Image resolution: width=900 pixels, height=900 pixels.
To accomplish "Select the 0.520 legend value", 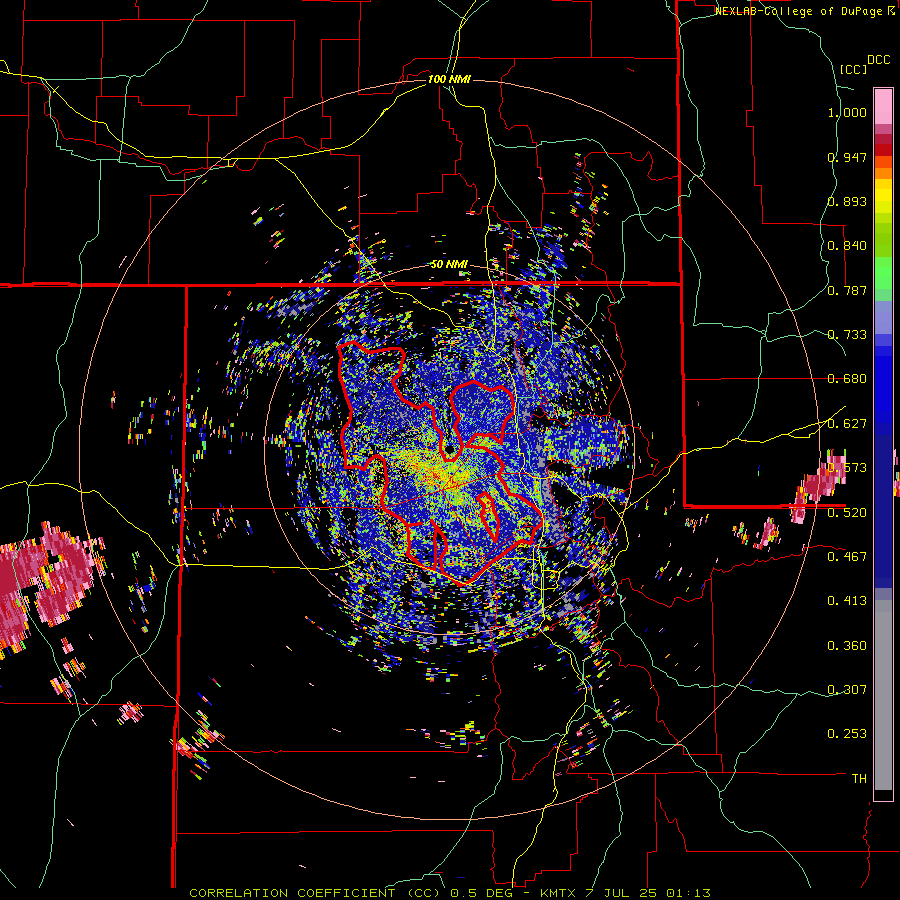I will [x=847, y=513].
